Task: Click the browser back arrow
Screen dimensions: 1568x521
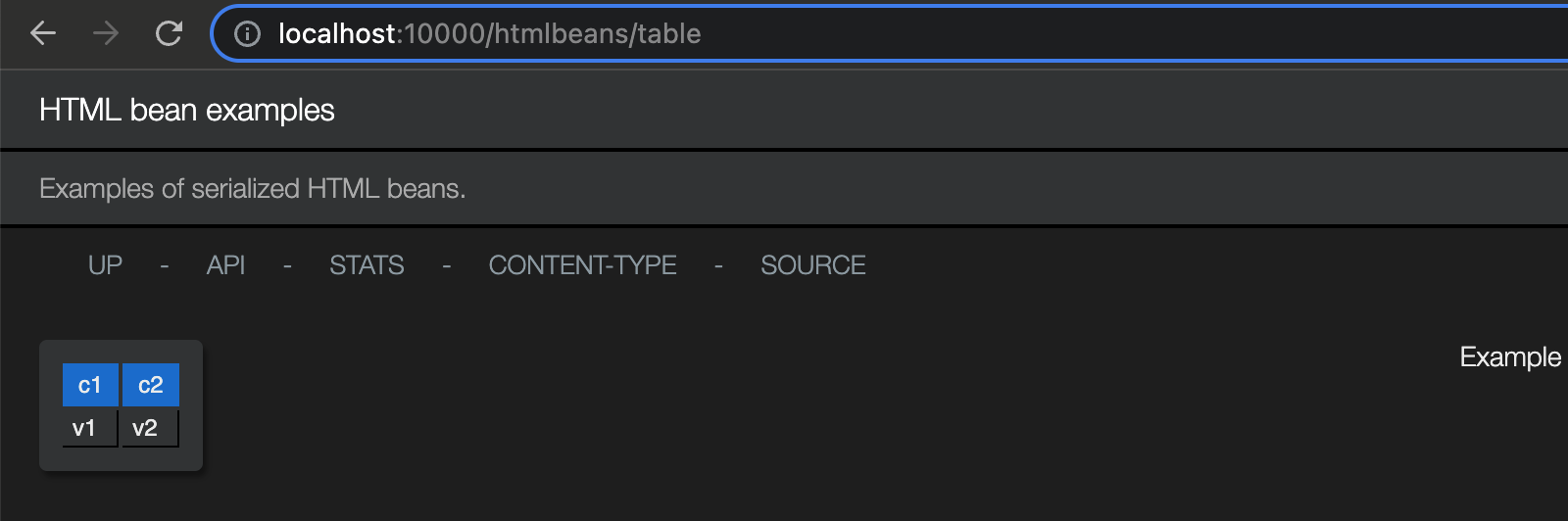Action: 43,33
